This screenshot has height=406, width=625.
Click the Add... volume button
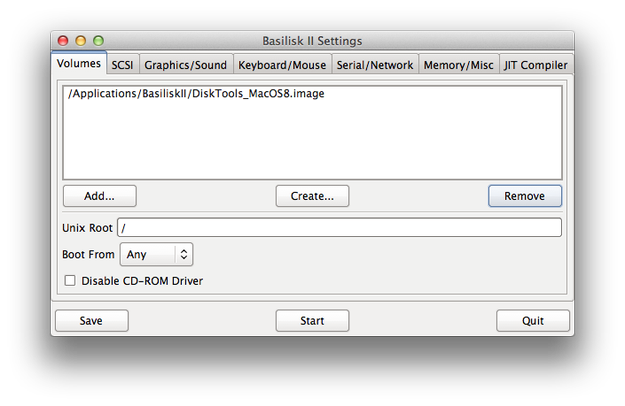tap(100, 196)
